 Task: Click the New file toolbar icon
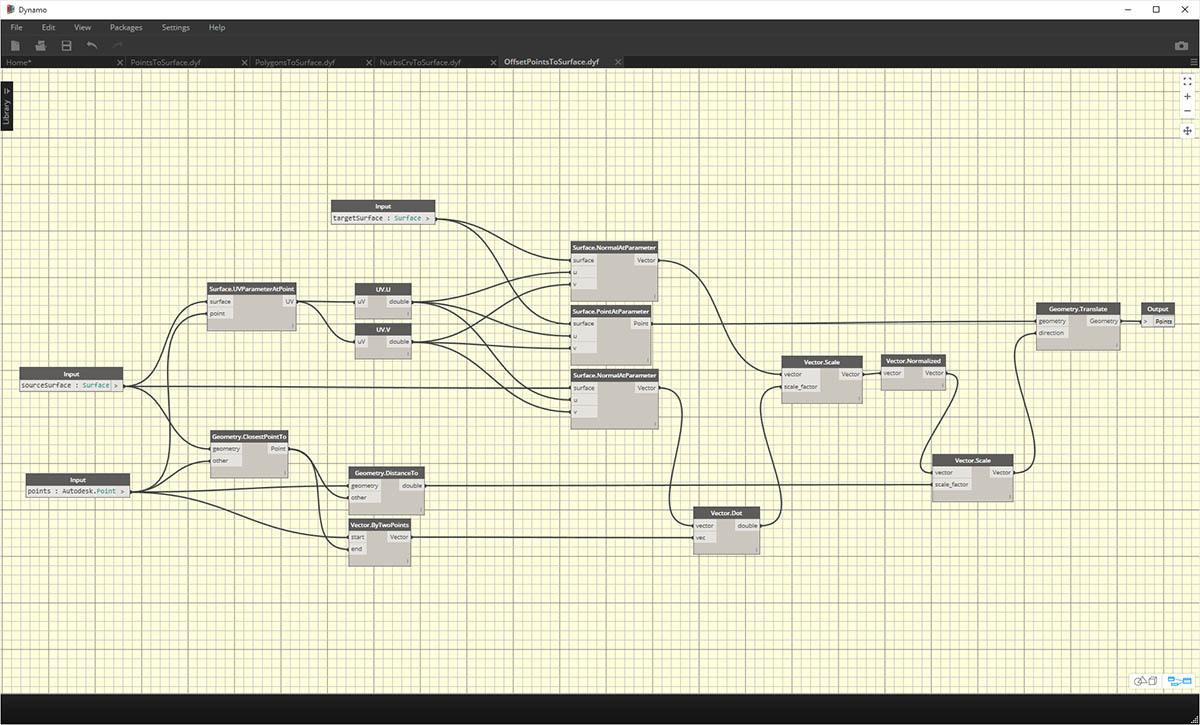16,46
